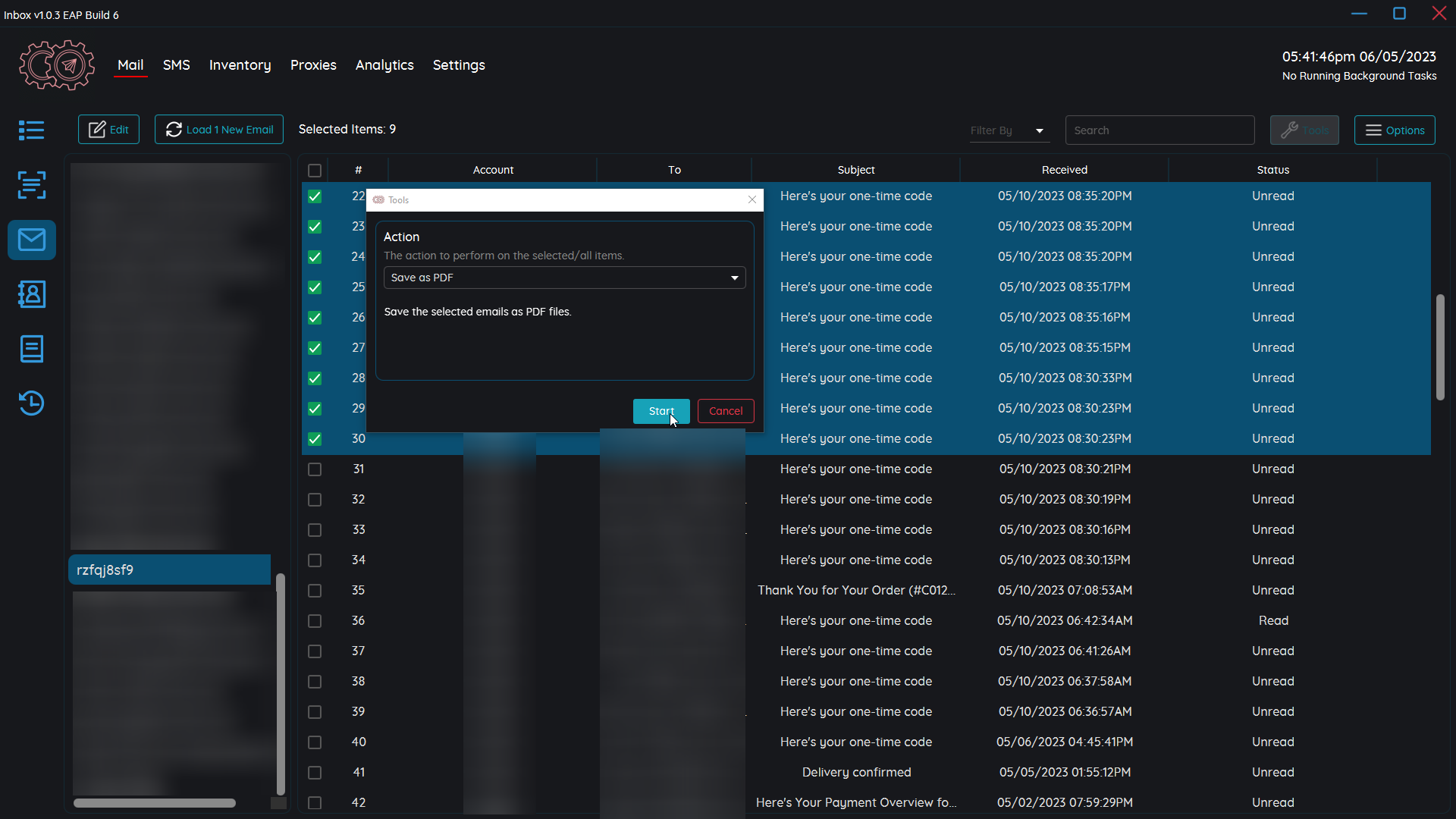This screenshot has width=1456, height=819.
Task: Select the mail envelope sidebar icon
Action: 31,240
